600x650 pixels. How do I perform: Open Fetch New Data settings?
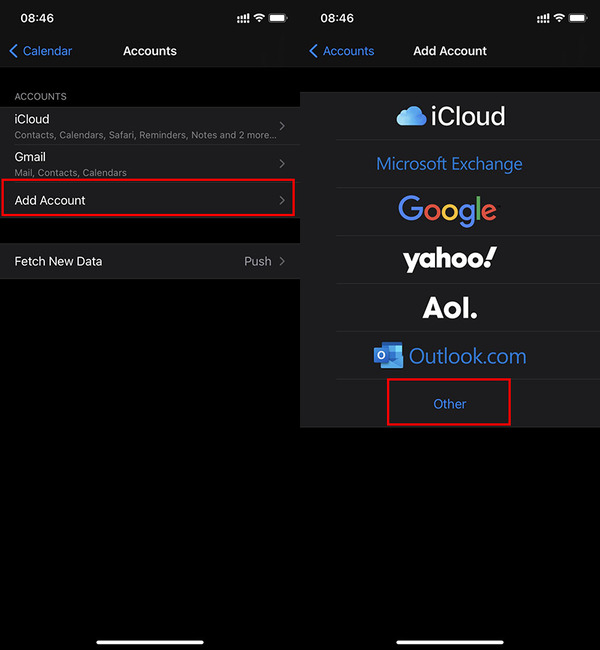click(140, 261)
